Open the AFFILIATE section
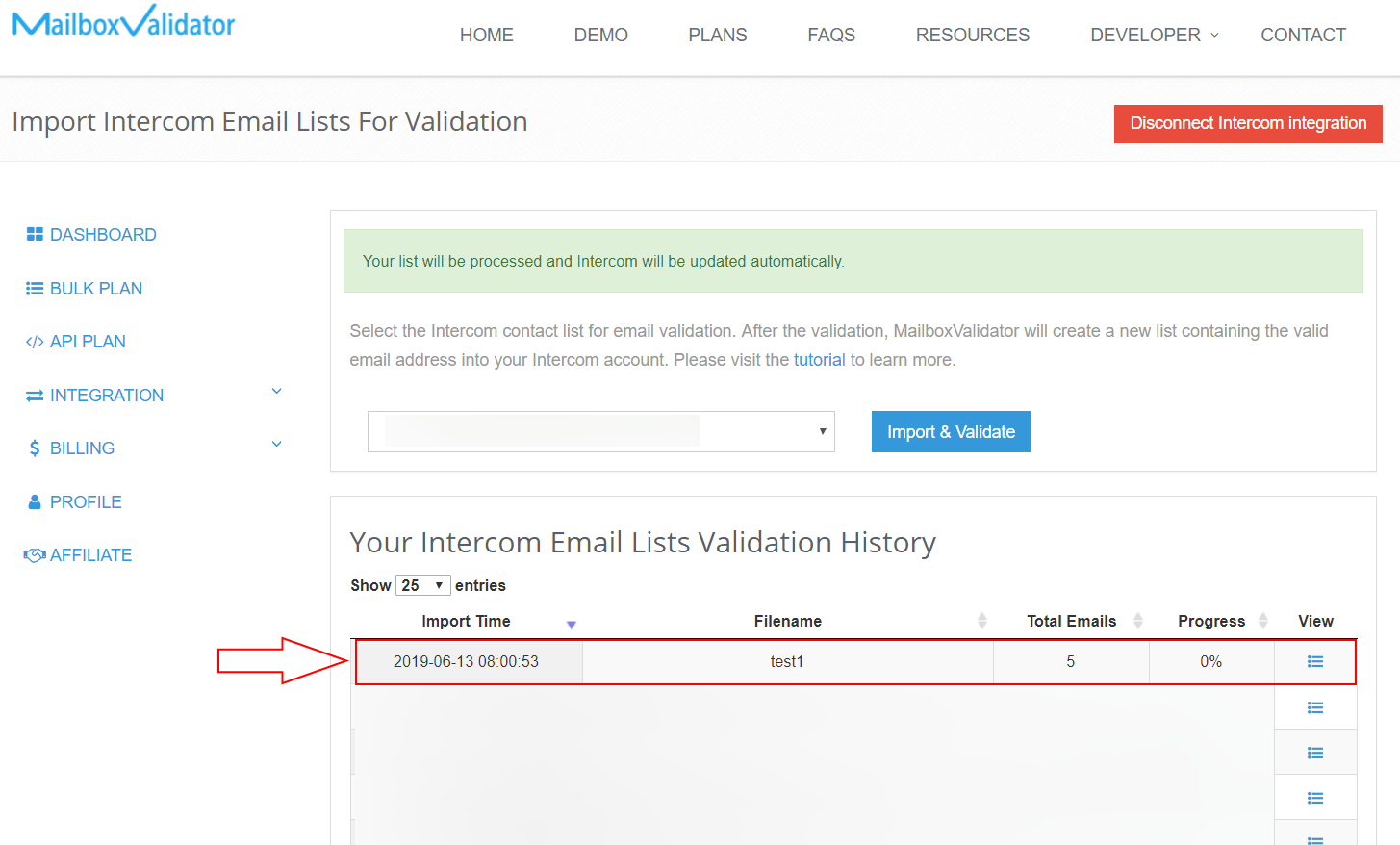This screenshot has width=1400, height=845. coord(77,554)
